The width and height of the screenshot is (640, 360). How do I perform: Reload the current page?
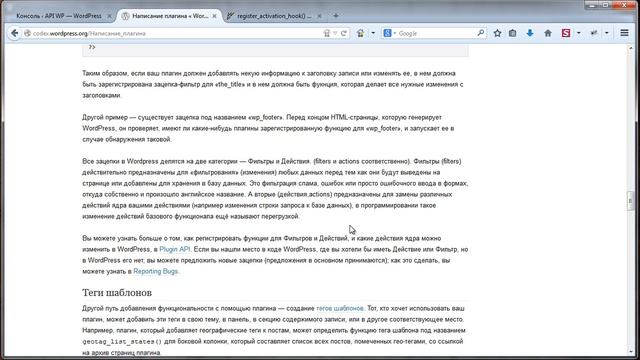click(x=344, y=33)
